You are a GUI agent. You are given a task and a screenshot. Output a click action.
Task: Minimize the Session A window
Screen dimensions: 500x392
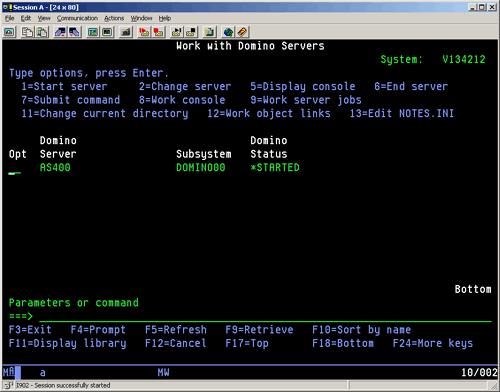pos(472,7)
